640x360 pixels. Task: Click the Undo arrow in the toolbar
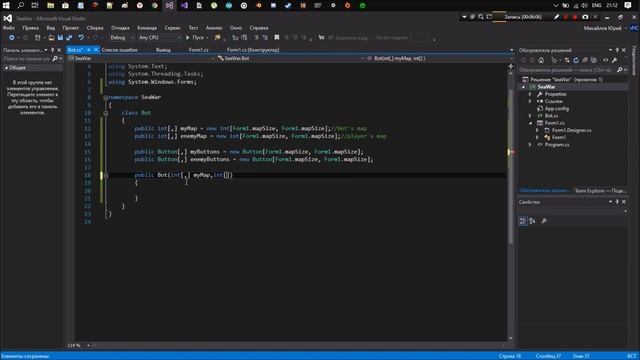point(81,38)
